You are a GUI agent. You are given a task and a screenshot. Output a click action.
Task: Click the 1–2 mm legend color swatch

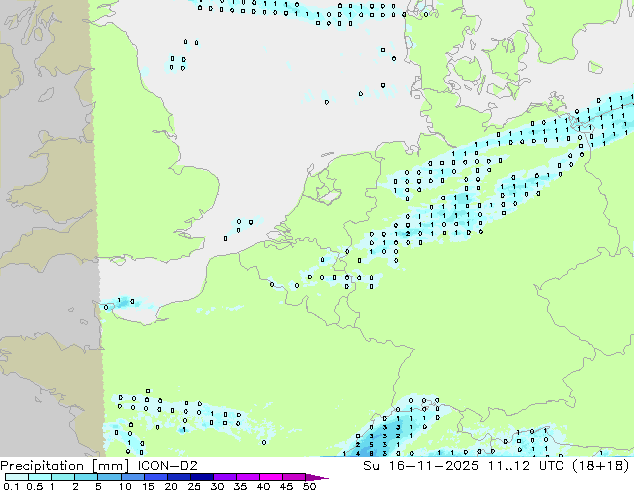coord(63,477)
